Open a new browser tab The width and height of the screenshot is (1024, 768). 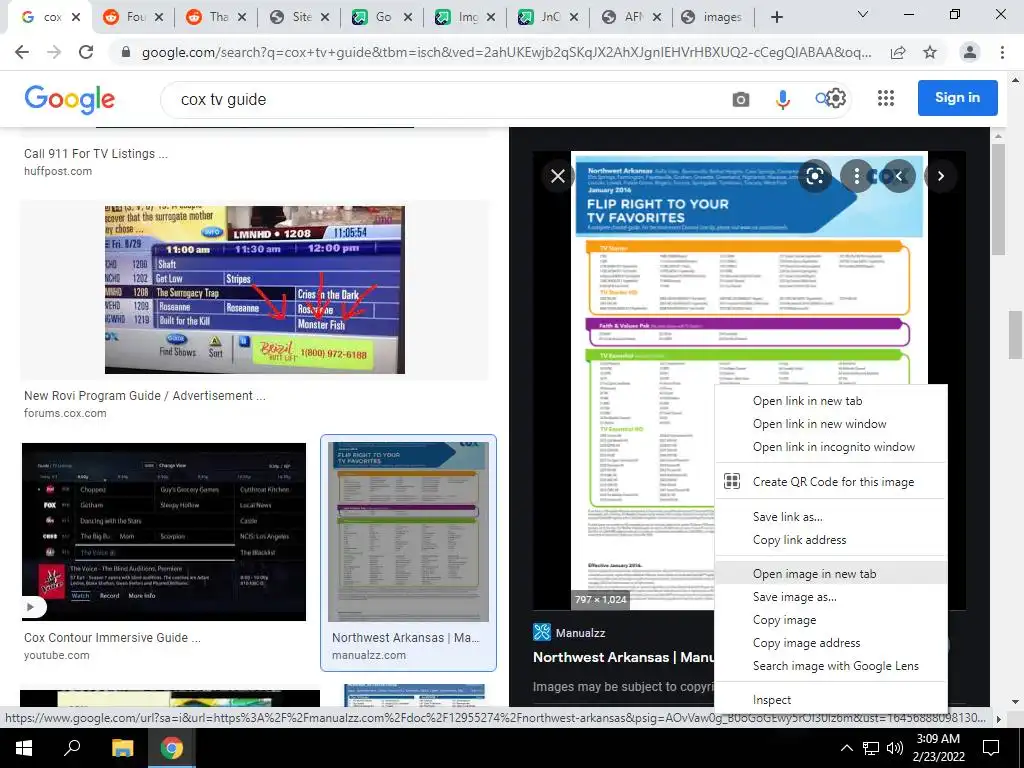(x=776, y=17)
